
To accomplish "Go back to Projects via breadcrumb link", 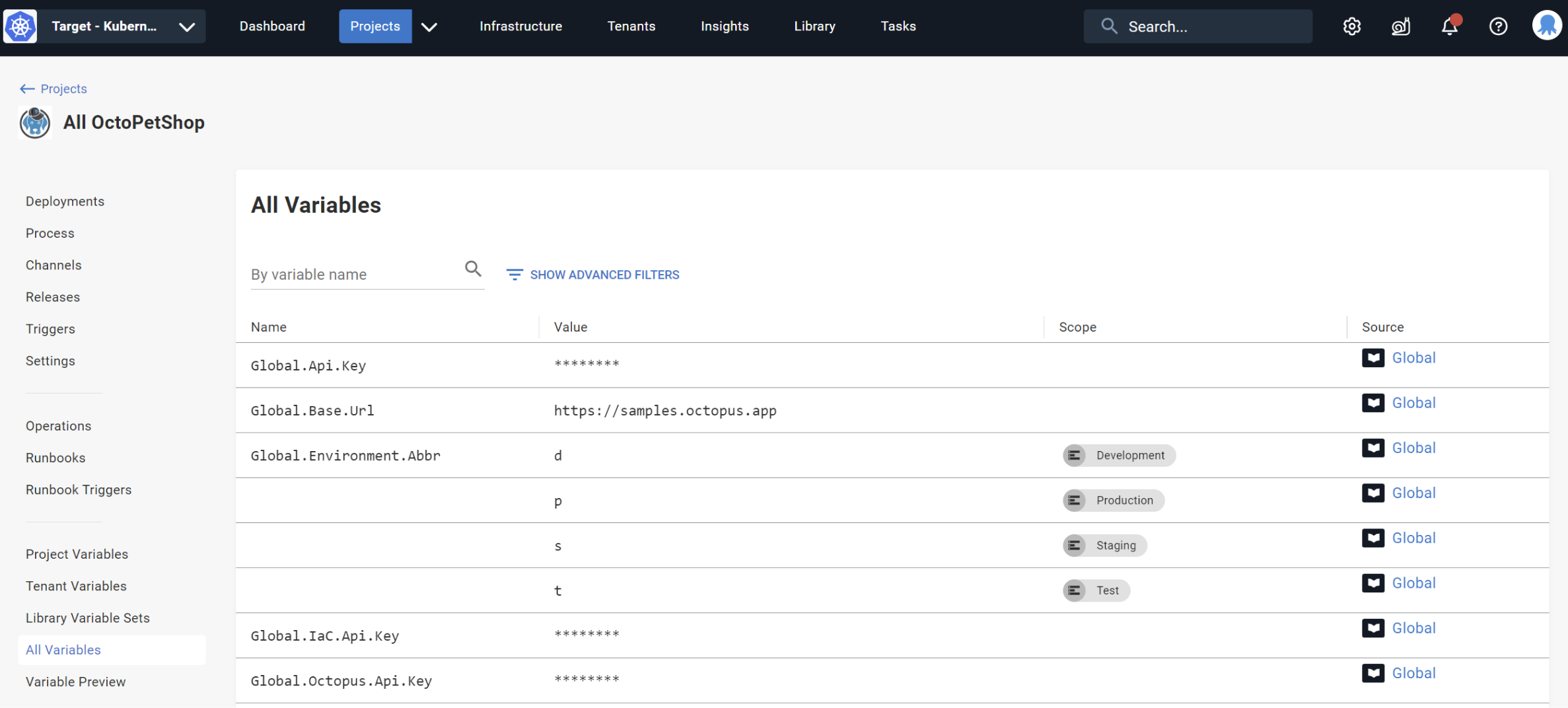I will point(63,88).
